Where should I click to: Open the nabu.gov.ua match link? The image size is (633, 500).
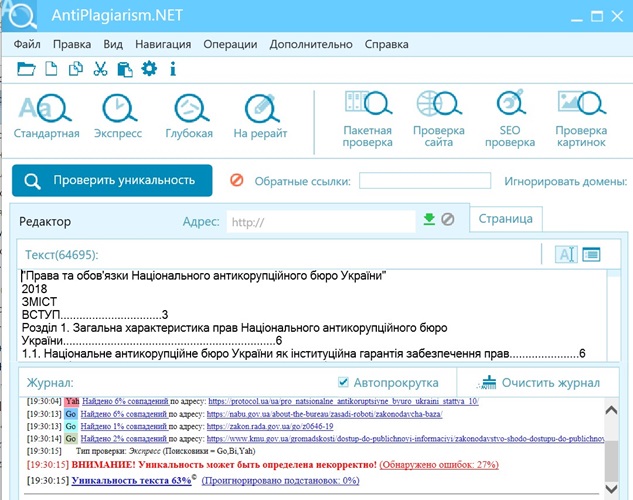325,414
